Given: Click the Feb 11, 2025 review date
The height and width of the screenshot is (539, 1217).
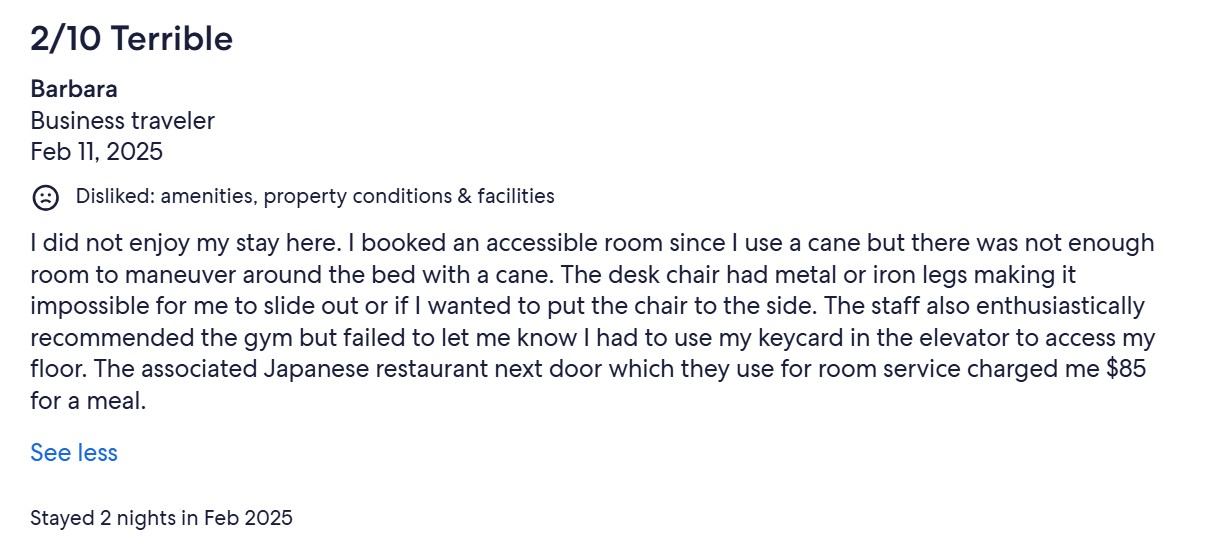Looking at the screenshot, I should coord(97,152).
